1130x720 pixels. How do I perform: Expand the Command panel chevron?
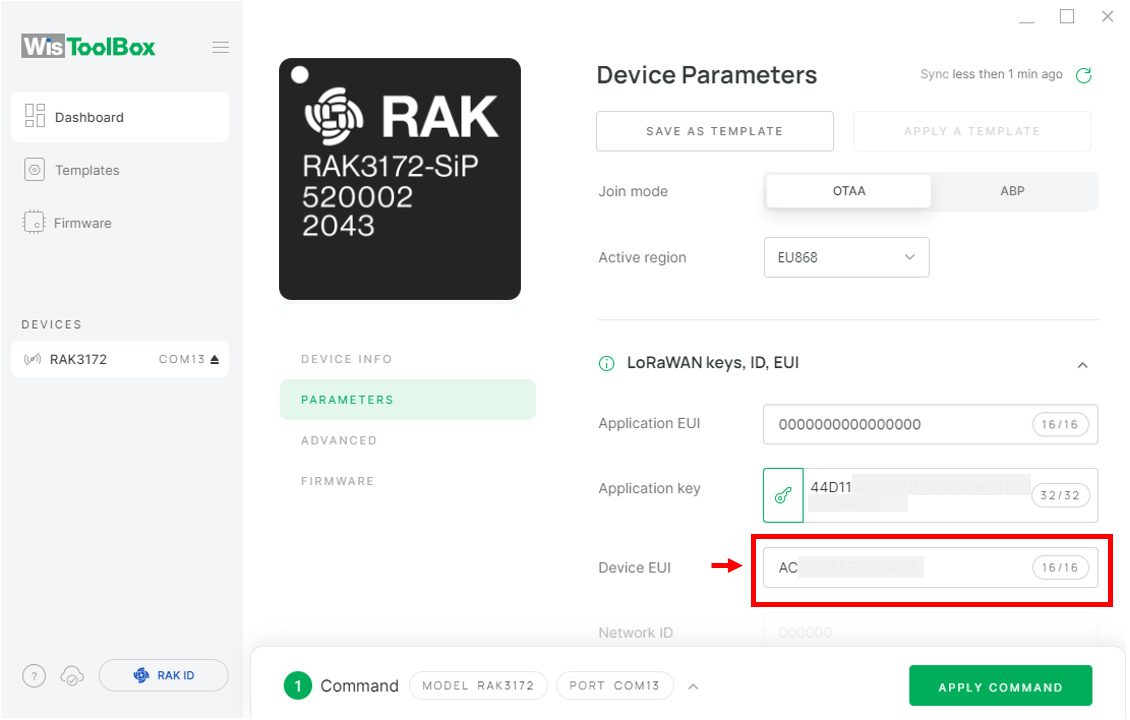[693, 687]
